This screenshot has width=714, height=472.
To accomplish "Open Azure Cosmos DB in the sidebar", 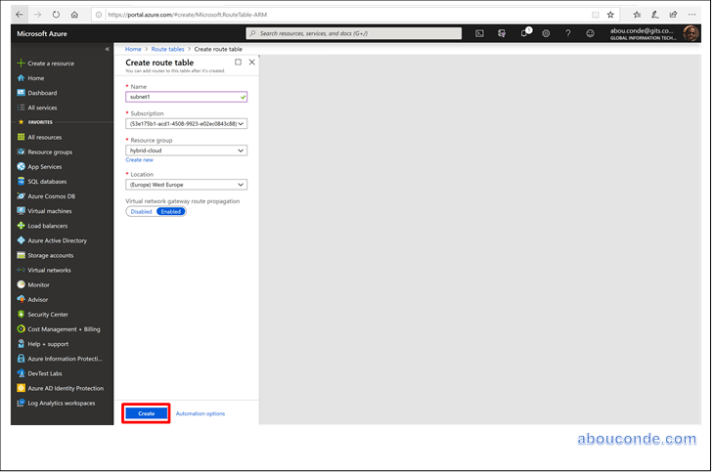I will point(51,196).
